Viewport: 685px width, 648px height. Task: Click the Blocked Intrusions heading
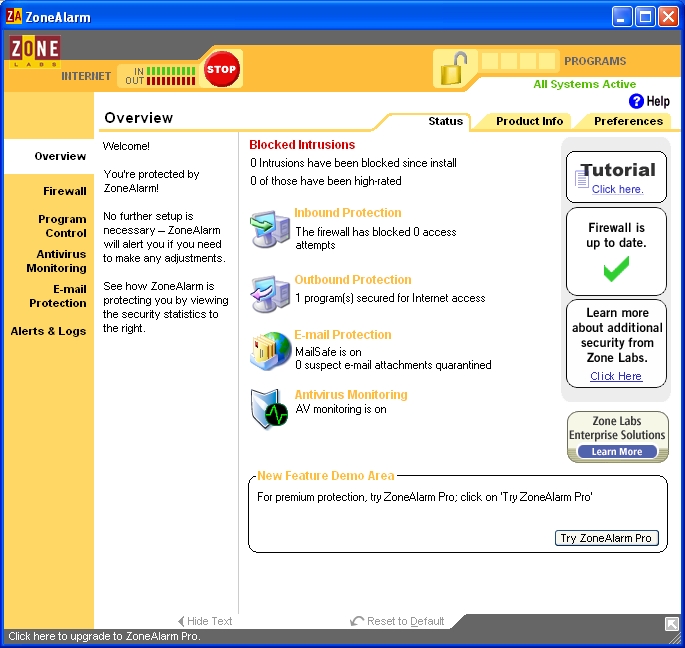(302, 145)
